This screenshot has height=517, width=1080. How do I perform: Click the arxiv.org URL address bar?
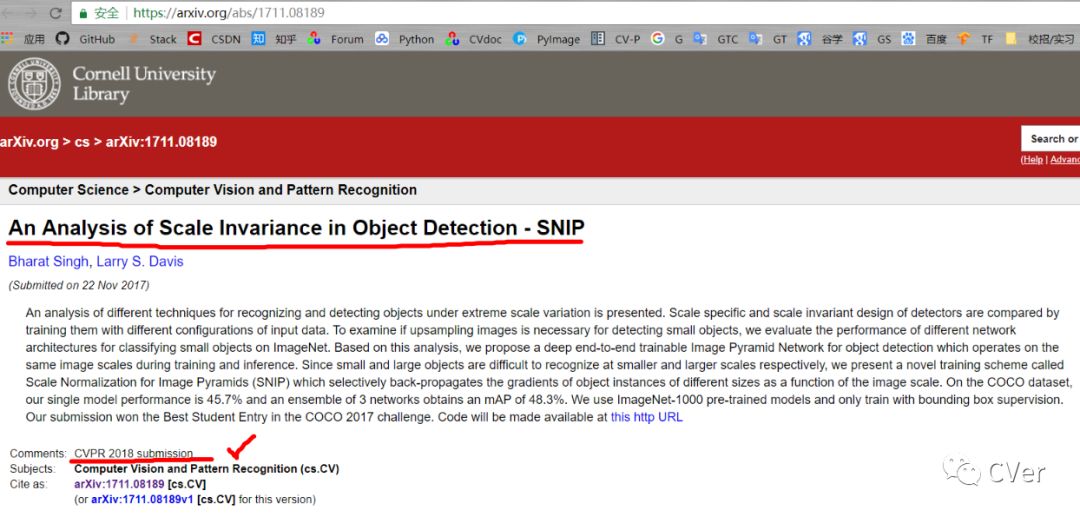click(576, 12)
